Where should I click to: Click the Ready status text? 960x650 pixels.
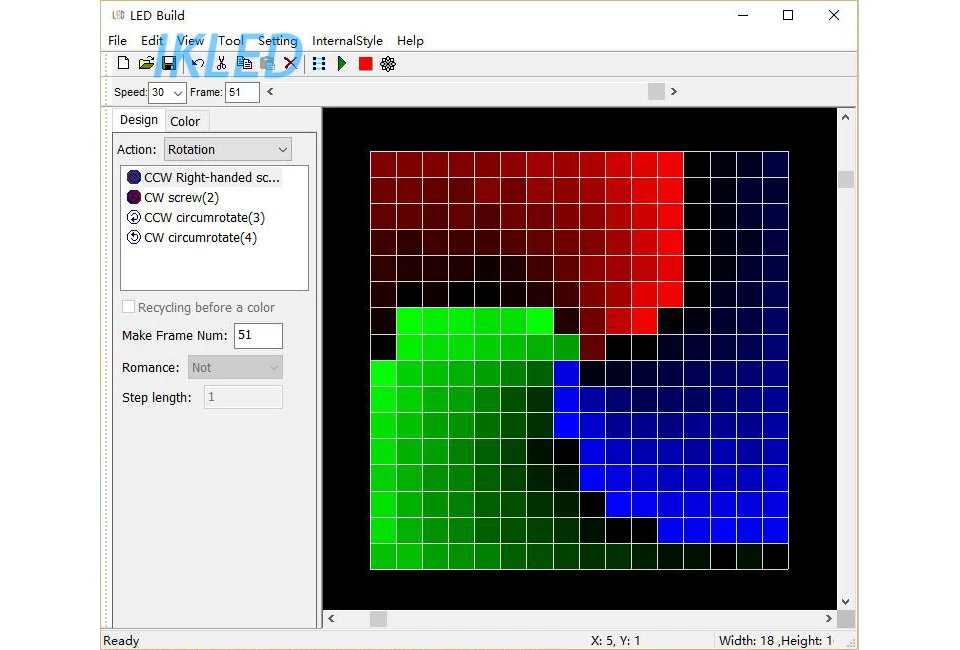(x=121, y=640)
